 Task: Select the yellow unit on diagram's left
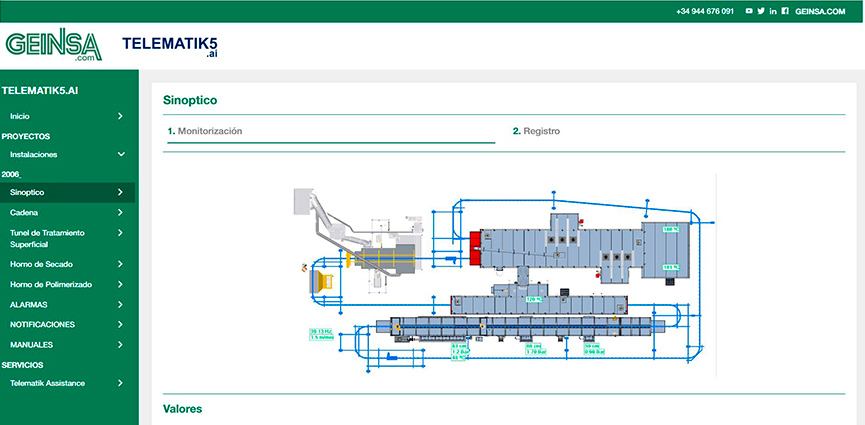click(323, 282)
